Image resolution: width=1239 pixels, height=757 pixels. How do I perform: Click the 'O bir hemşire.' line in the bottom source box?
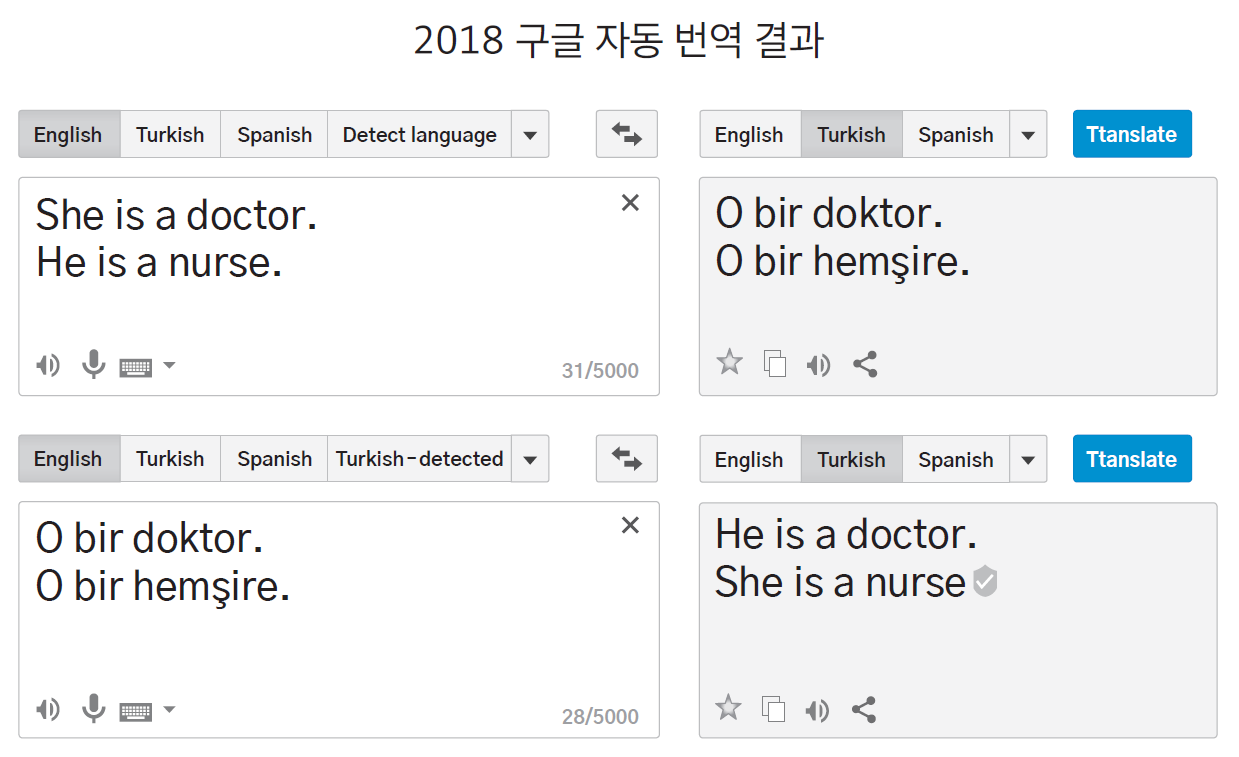163,587
